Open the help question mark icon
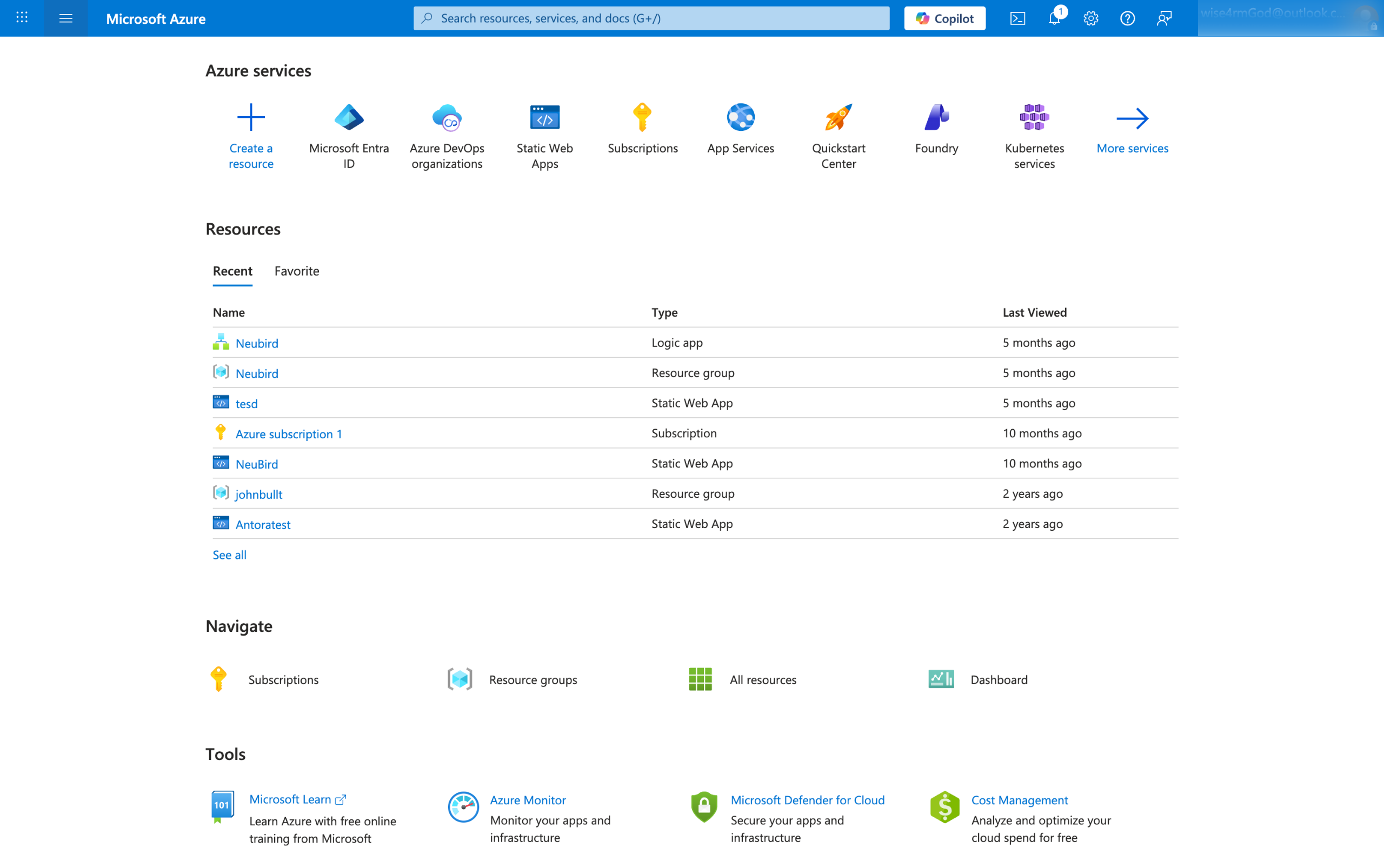The height and width of the screenshot is (868, 1384). pyautogui.click(x=1127, y=18)
